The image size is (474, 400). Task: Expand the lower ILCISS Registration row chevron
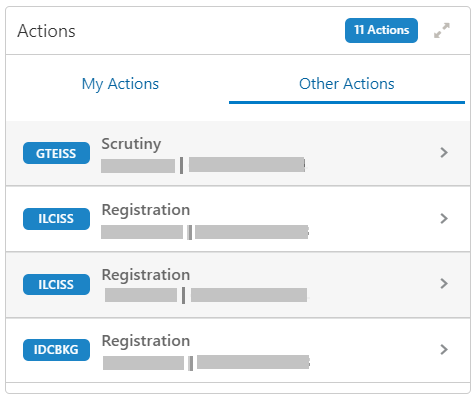tap(444, 283)
